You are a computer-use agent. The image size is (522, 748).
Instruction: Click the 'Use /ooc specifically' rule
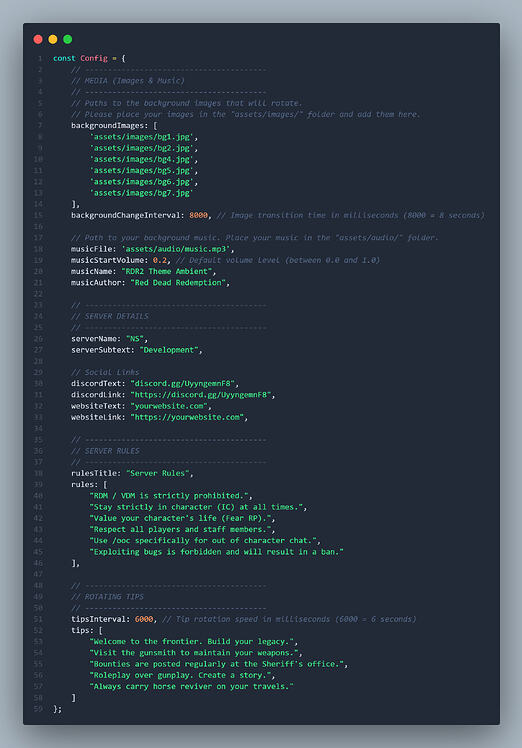coord(202,540)
